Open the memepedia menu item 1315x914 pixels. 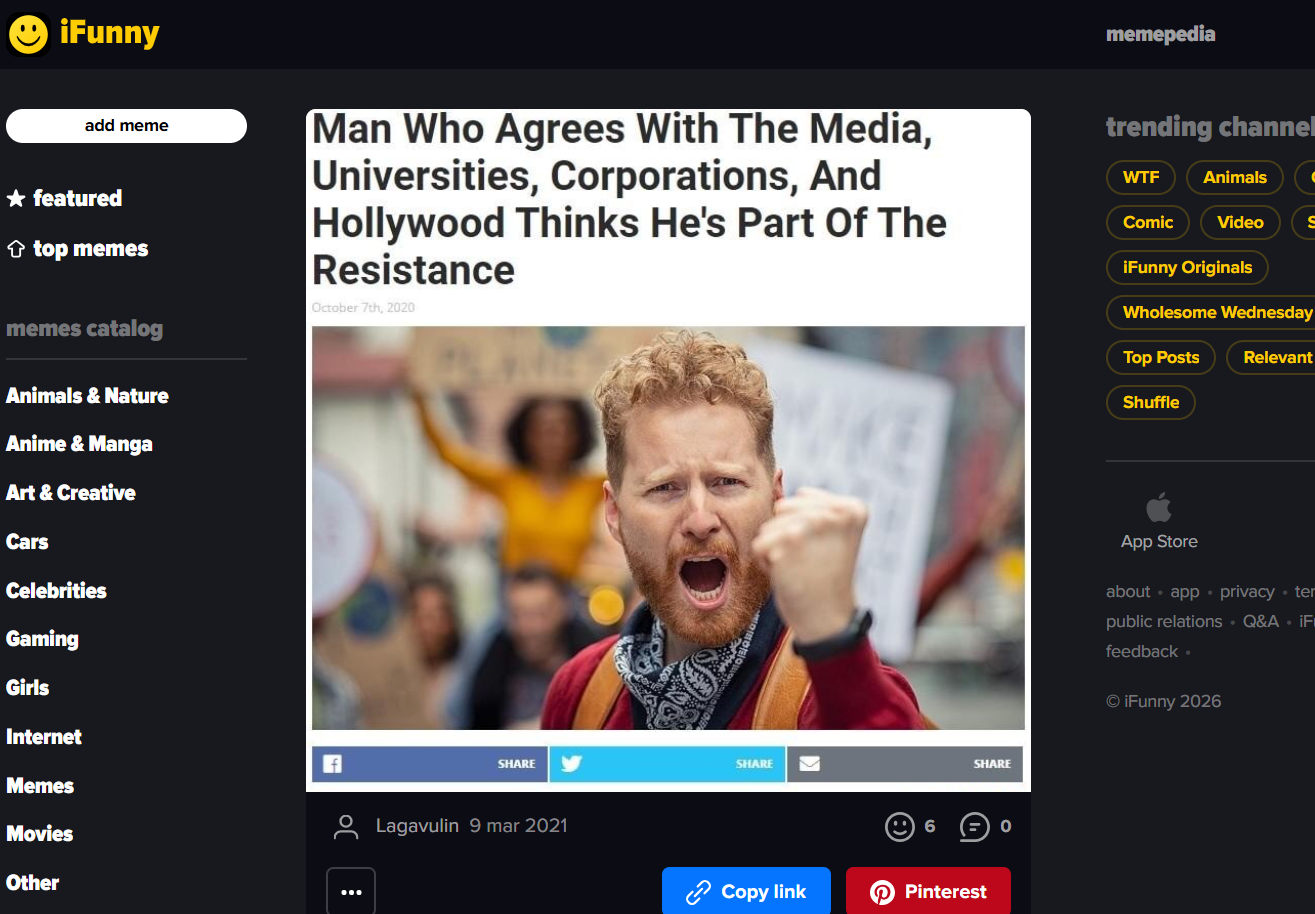(1161, 34)
